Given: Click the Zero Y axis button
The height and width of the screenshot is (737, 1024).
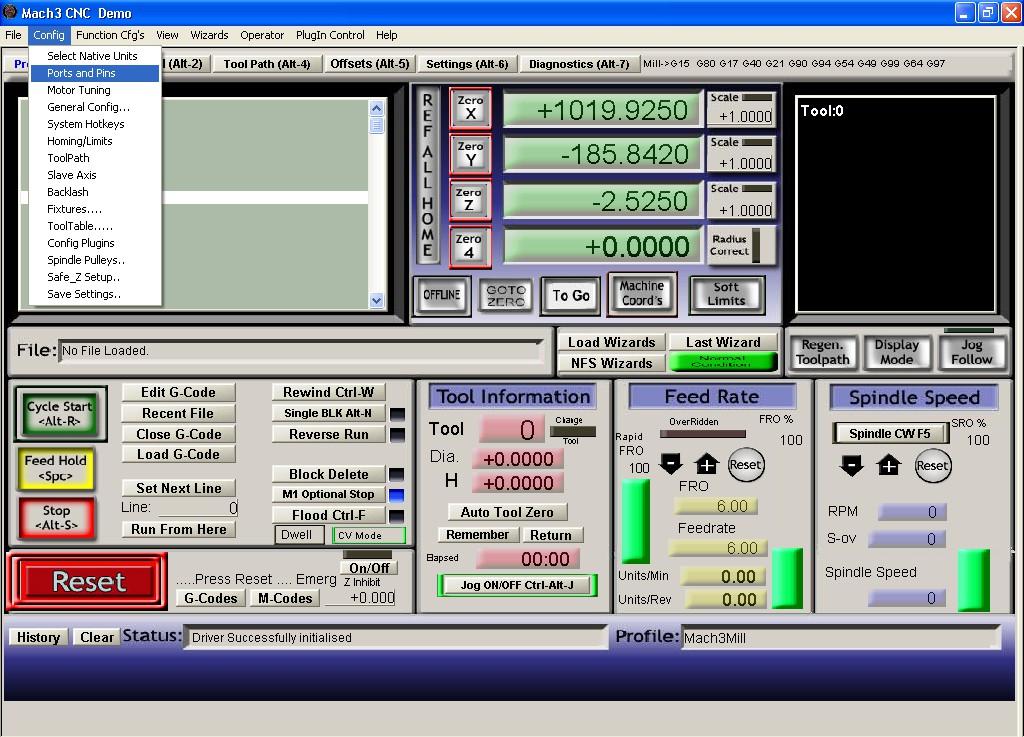Looking at the screenshot, I should point(470,153).
